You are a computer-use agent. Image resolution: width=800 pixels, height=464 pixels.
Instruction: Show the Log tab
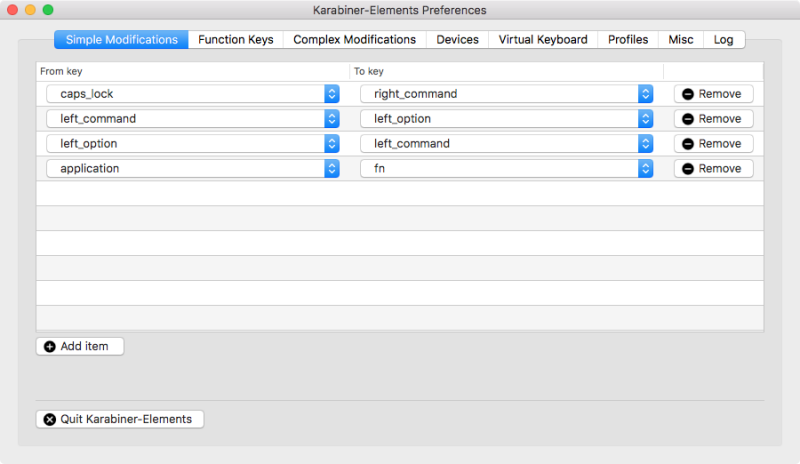click(x=723, y=40)
